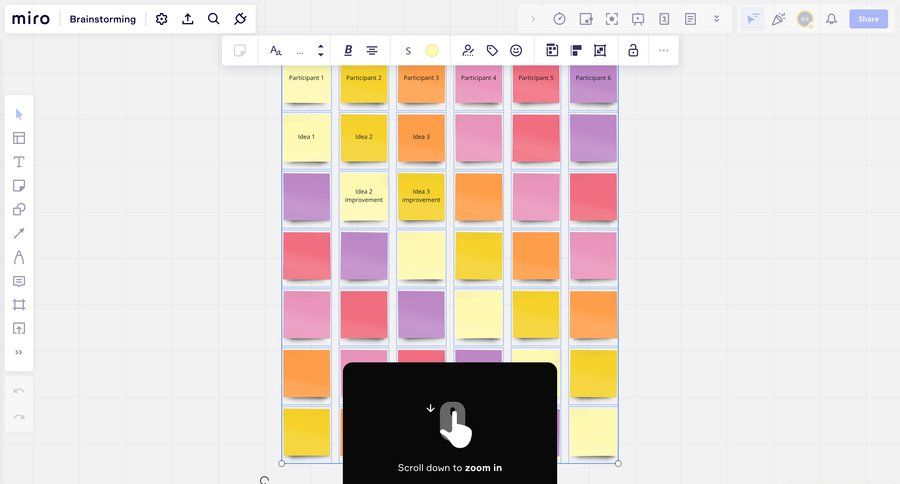Pick the sticky note tool in sidebar
Screen dimensions: 900x484
[19, 185]
